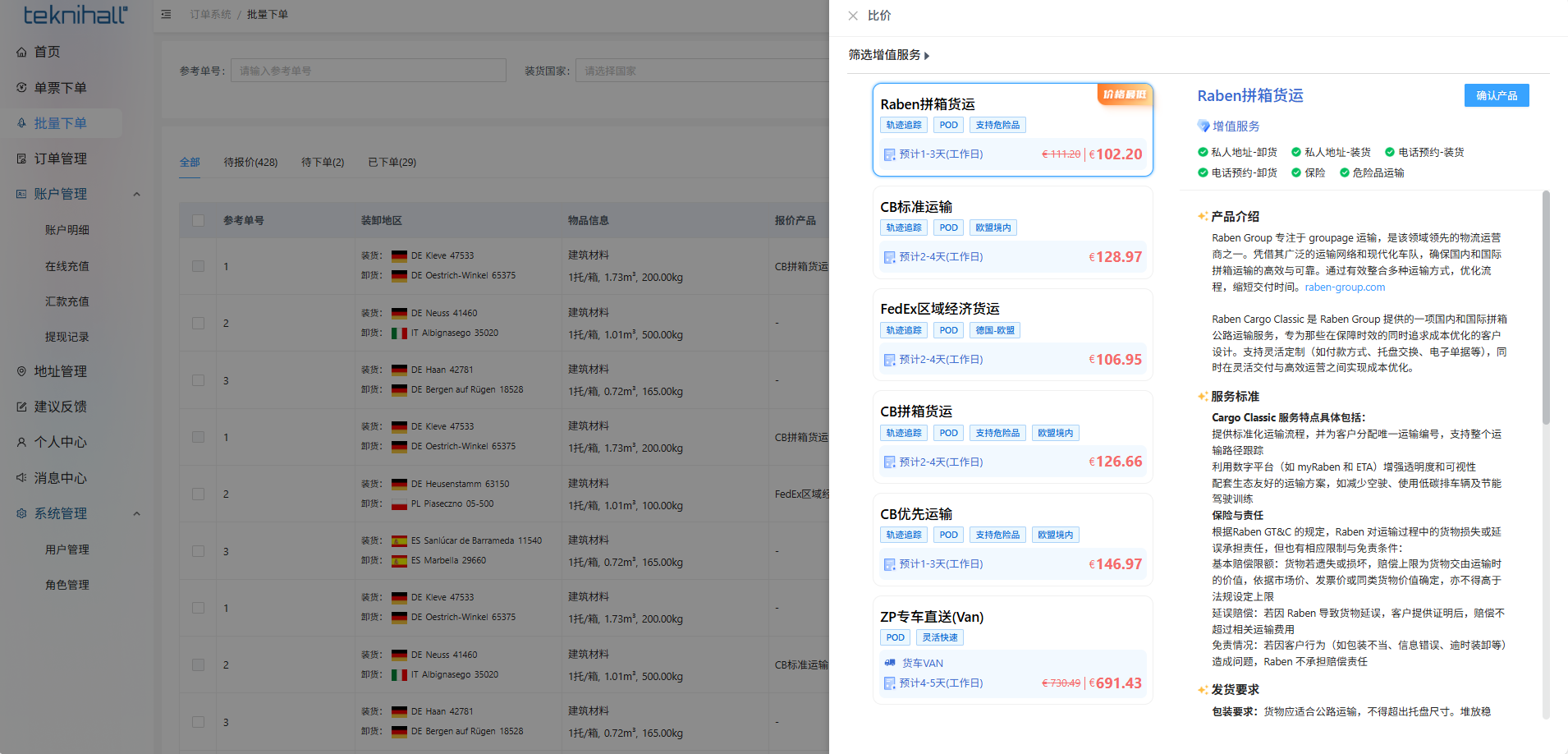
Task: Click the home icon beside 首页
Action: pos(21,52)
